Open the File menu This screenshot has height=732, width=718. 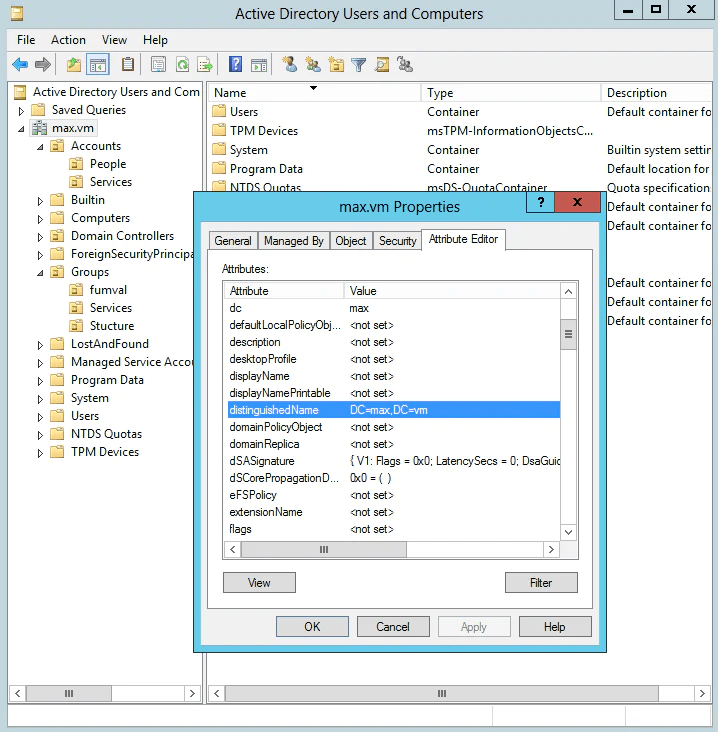pyautogui.click(x=26, y=40)
